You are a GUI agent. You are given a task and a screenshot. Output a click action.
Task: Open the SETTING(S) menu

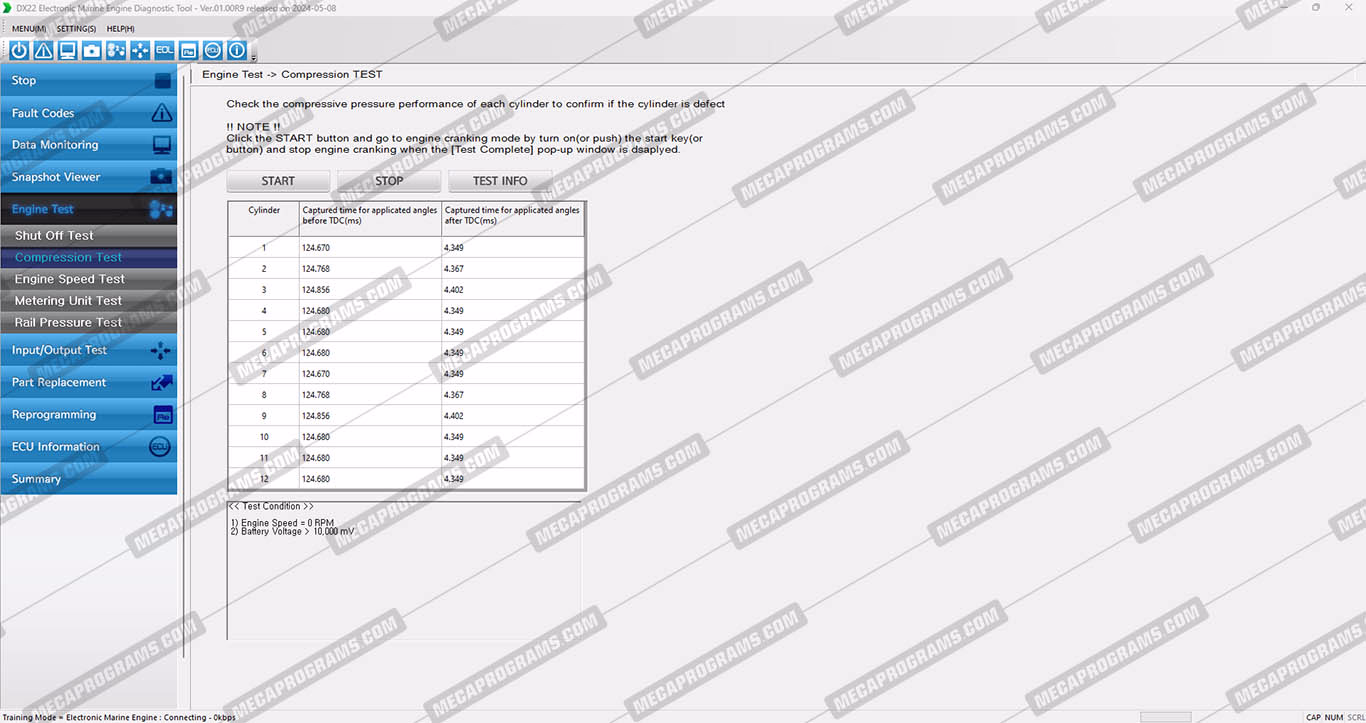click(x=76, y=29)
